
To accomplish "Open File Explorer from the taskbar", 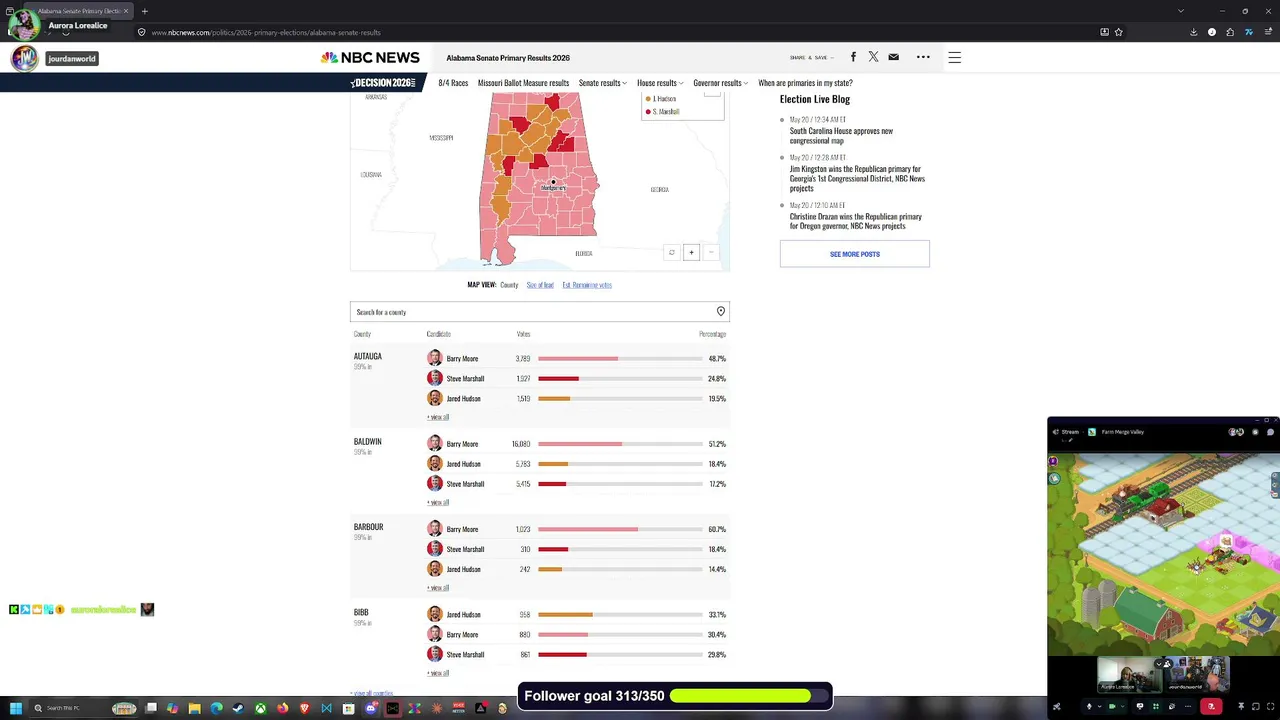I will (x=194, y=708).
